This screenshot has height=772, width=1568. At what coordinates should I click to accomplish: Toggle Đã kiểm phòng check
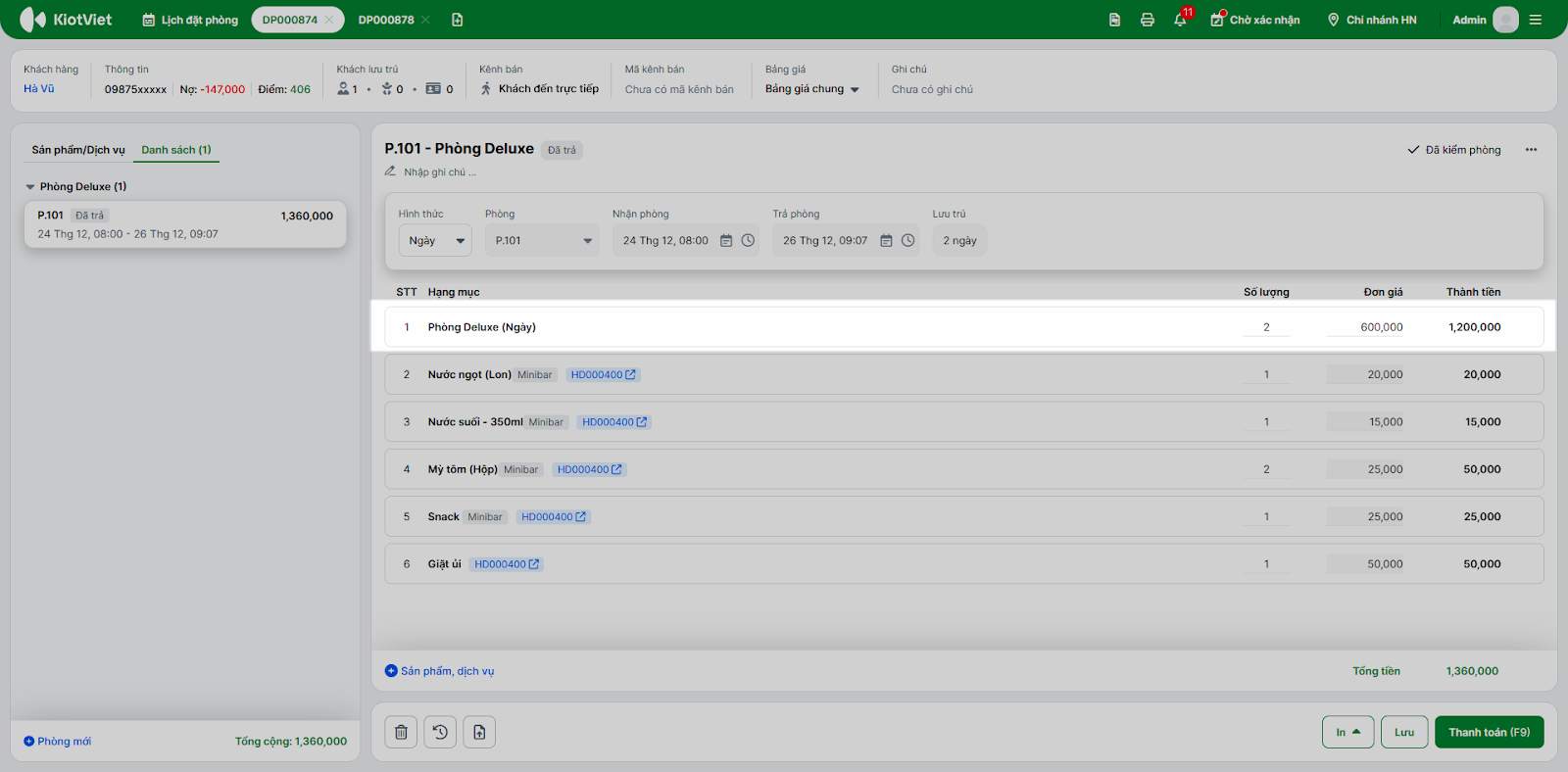[x=1454, y=150]
